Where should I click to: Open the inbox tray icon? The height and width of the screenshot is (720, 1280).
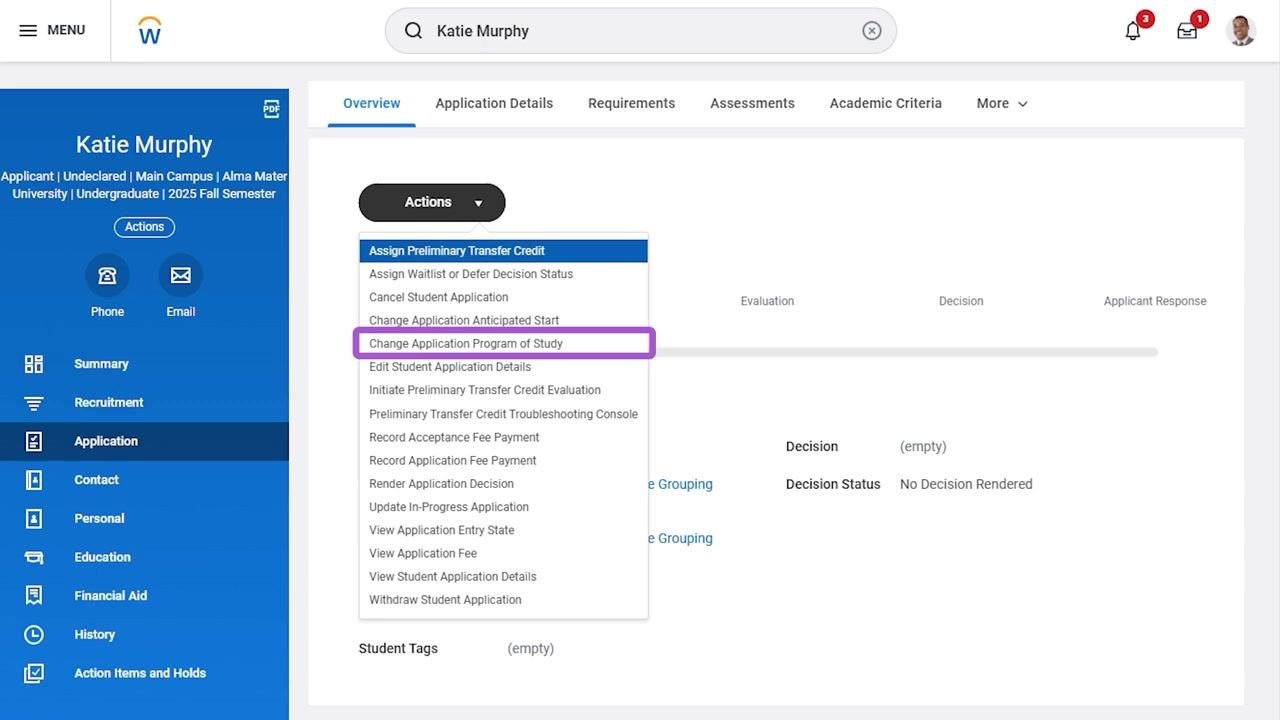1187,31
